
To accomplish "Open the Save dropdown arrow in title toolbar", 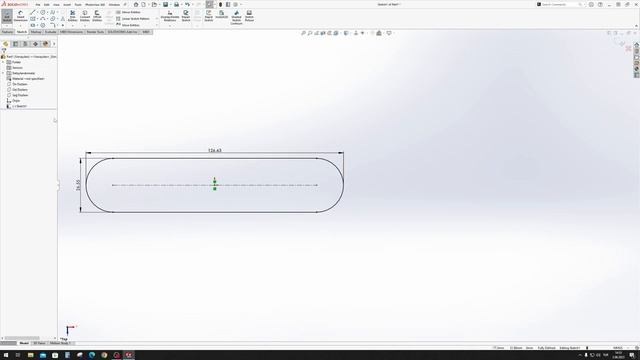I will [170, 4].
